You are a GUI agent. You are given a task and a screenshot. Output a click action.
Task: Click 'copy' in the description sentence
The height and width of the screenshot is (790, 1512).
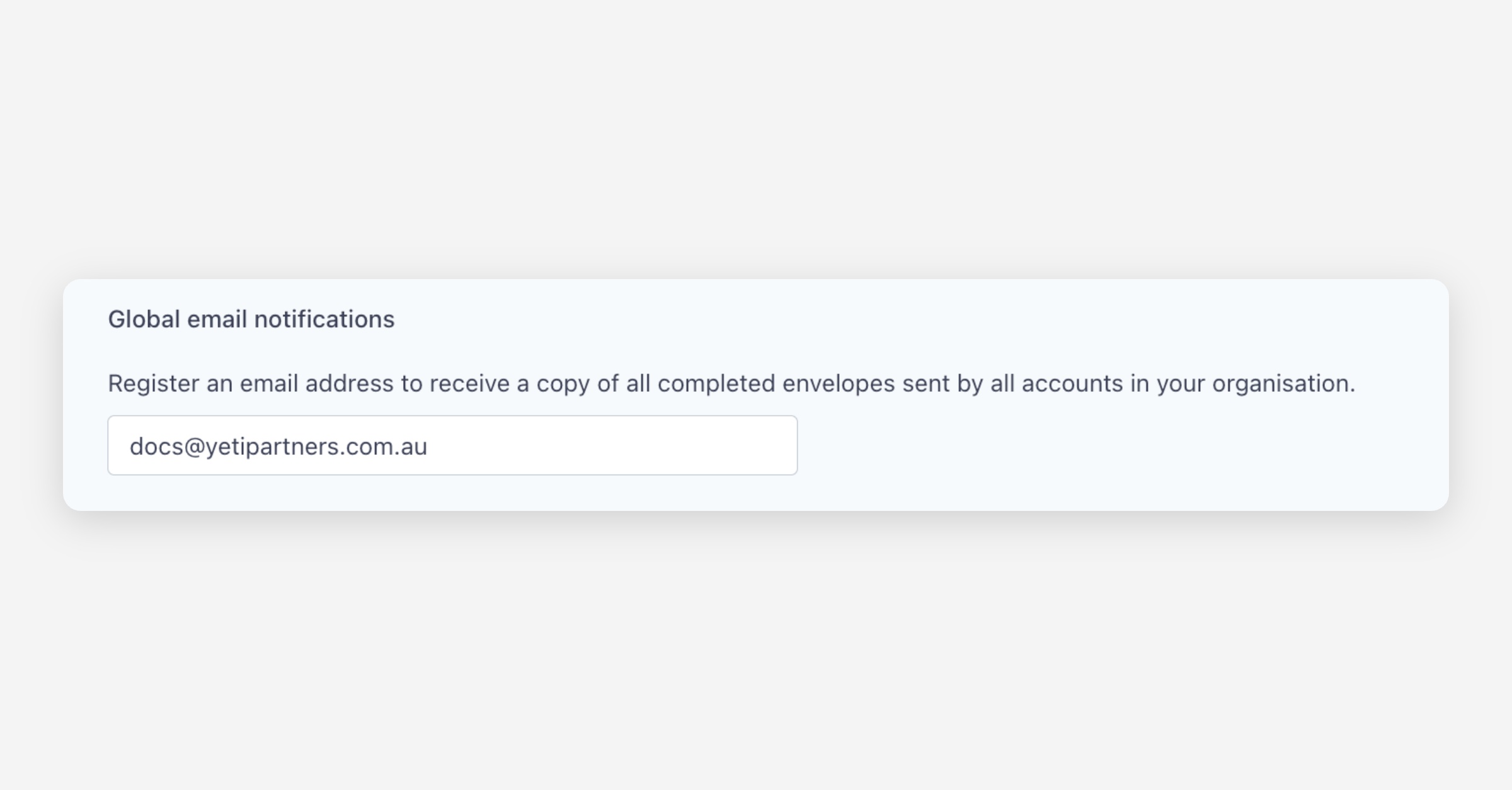tap(563, 384)
